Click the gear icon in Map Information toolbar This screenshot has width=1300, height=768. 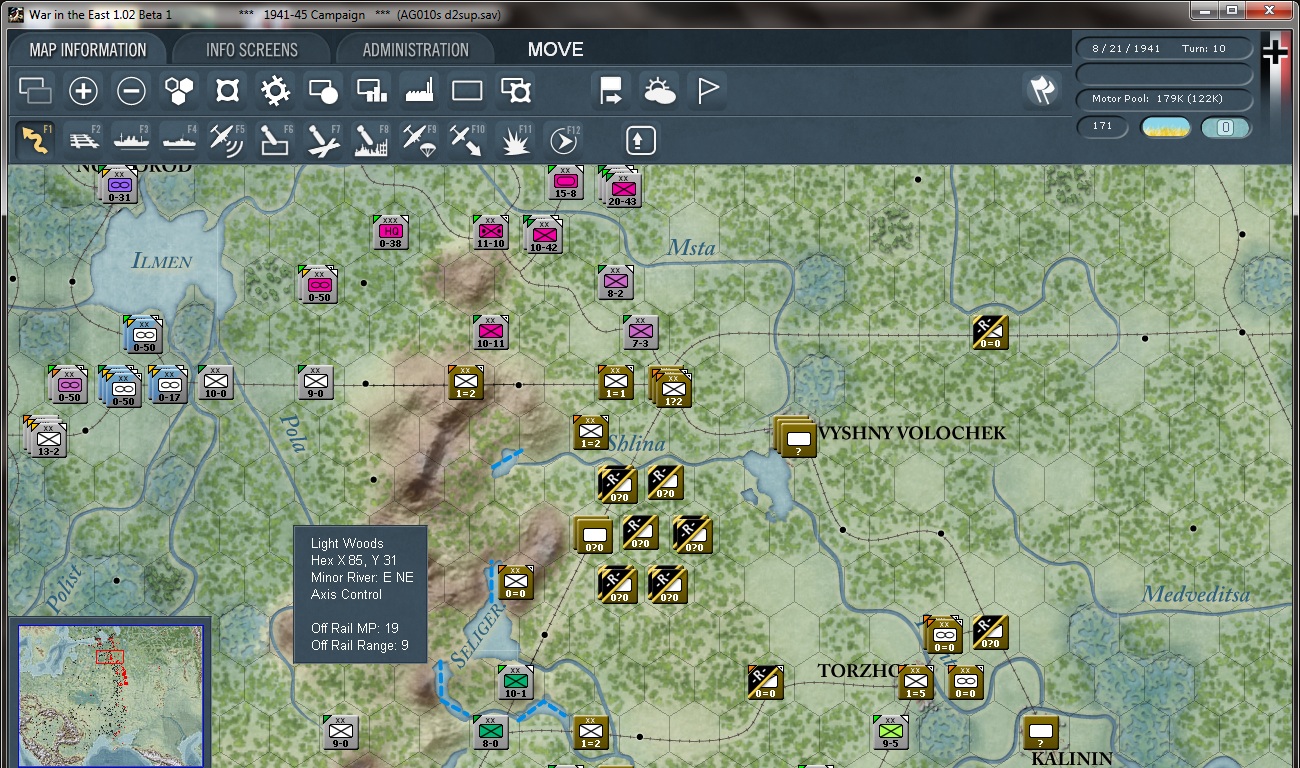coord(275,91)
